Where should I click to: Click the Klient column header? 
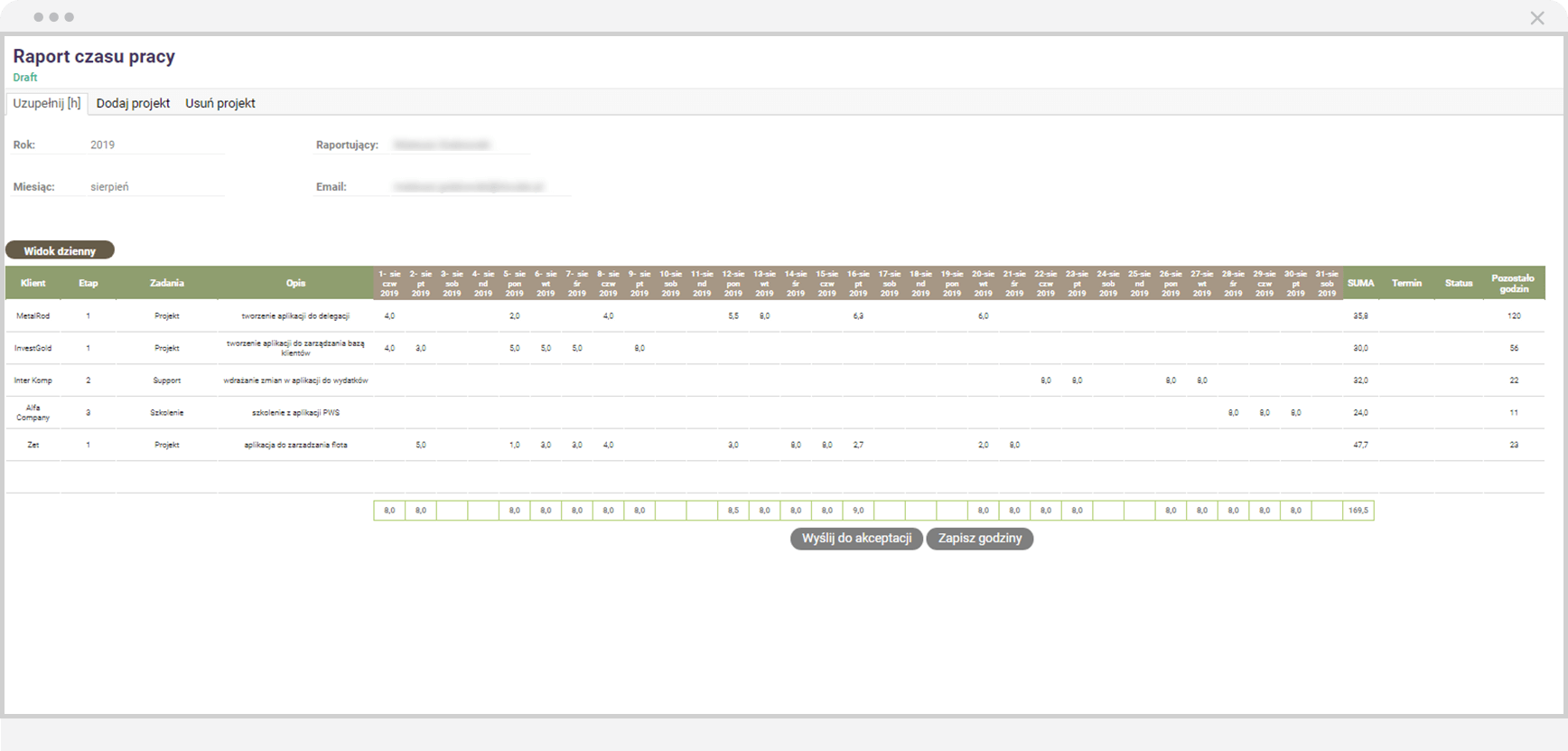[x=33, y=283]
